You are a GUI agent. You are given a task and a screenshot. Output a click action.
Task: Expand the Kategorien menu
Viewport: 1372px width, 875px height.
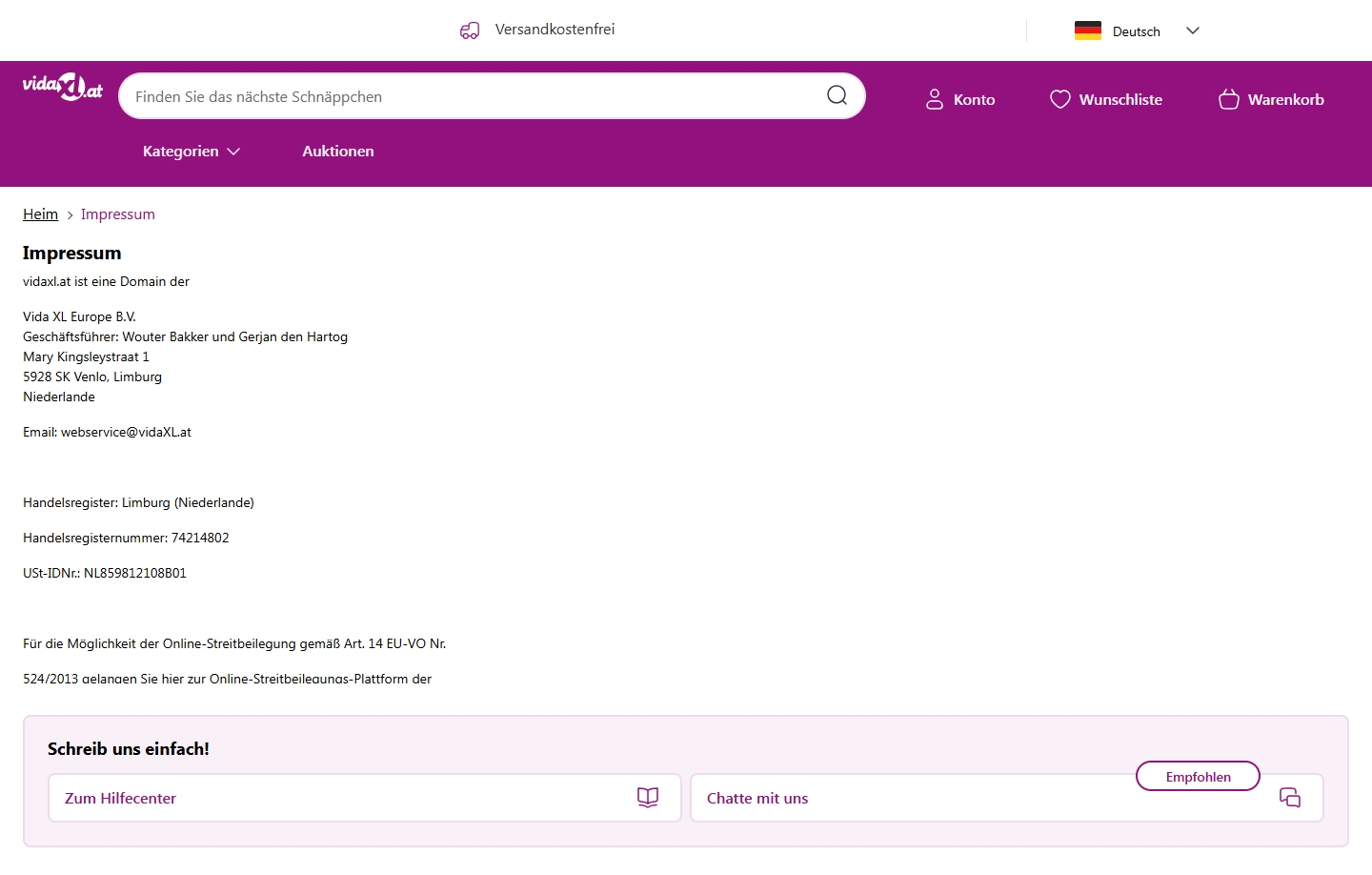191,151
